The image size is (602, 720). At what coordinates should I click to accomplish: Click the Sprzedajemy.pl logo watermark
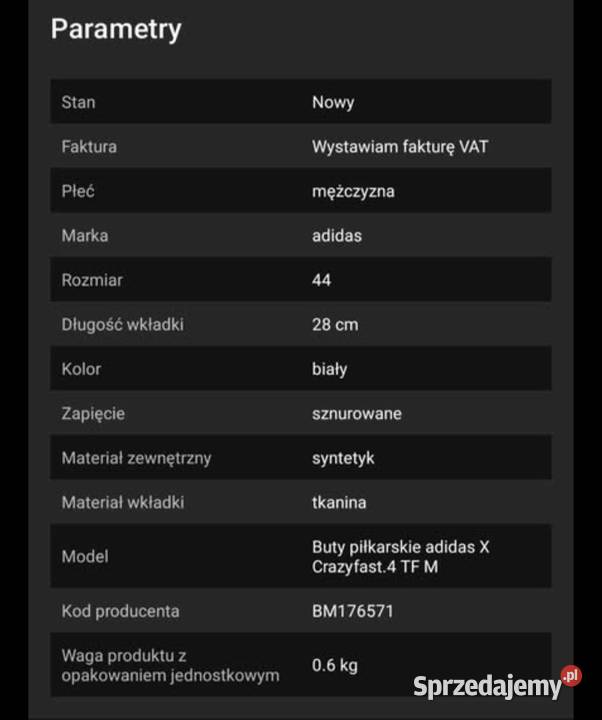click(496, 686)
